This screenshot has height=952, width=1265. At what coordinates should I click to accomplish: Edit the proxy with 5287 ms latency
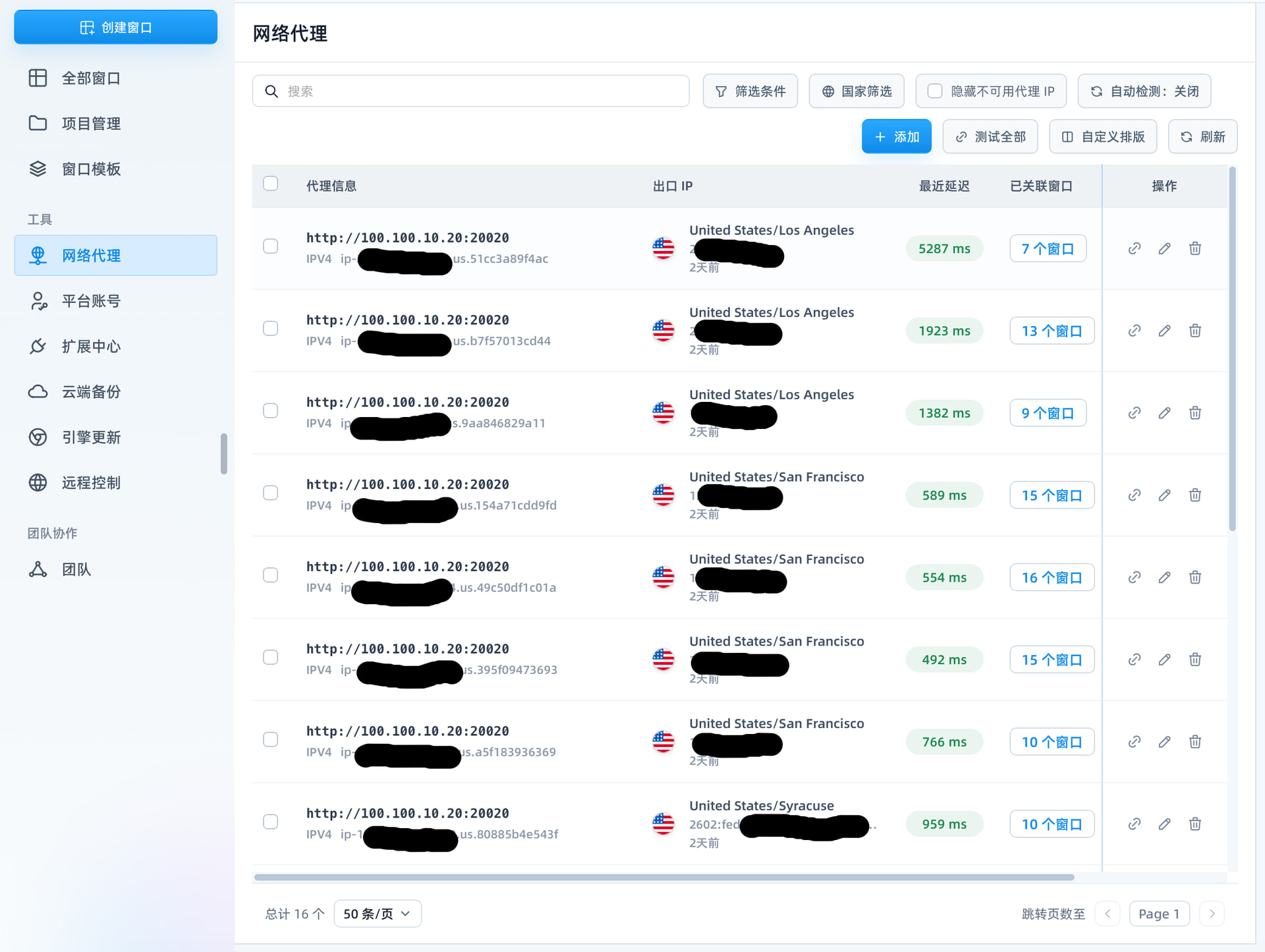coord(1164,248)
